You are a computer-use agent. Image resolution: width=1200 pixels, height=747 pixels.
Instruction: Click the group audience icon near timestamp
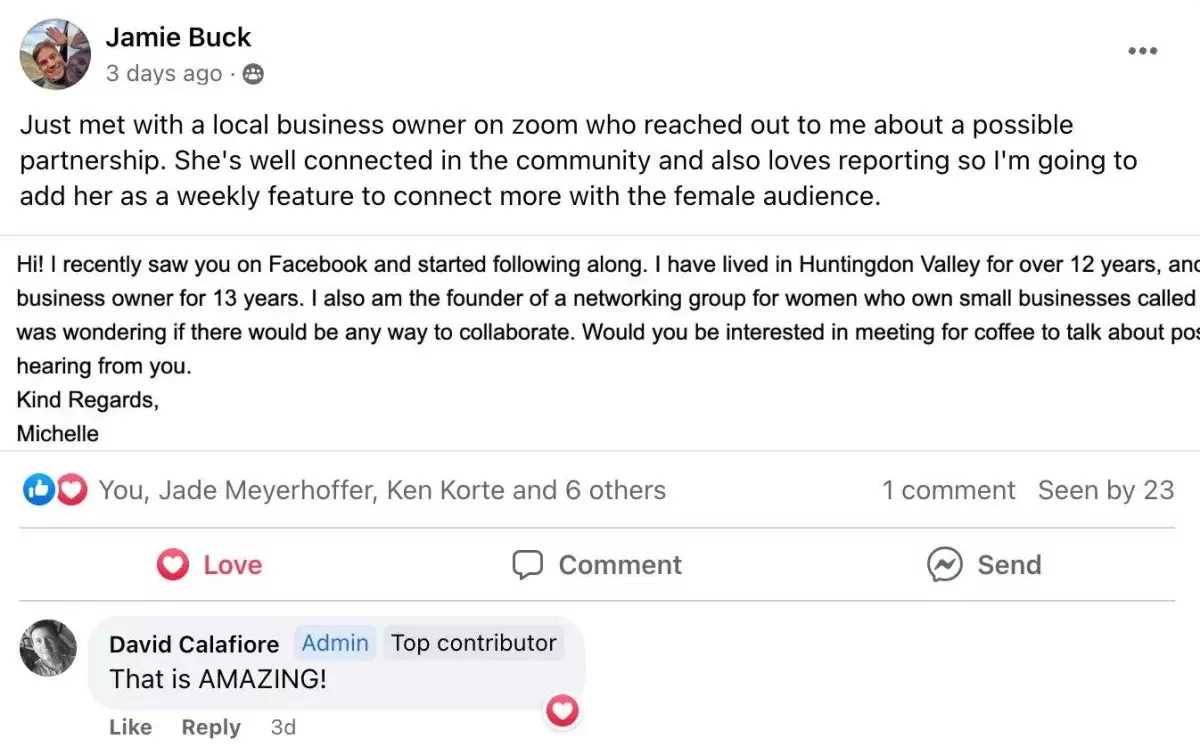pyautogui.click(x=253, y=74)
